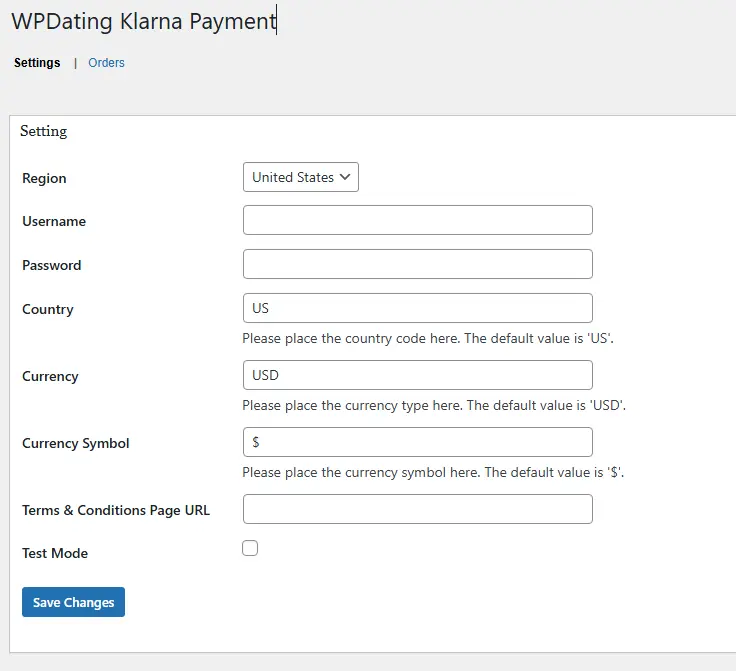
Task: Click the Terms & Conditions Page URL field
Action: coord(417,509)
